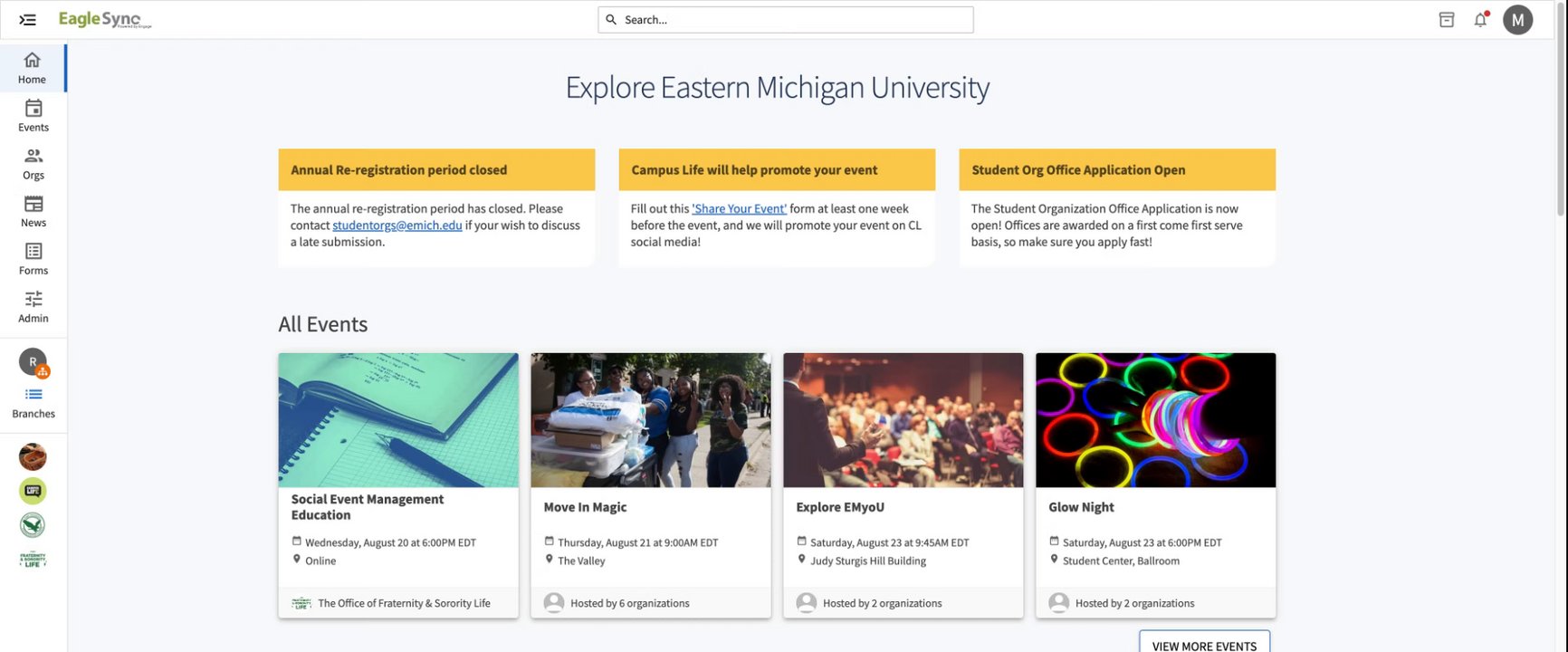Click into the Search input field
The width and height of the screenshot is (1568, 652).
[786, 20]
